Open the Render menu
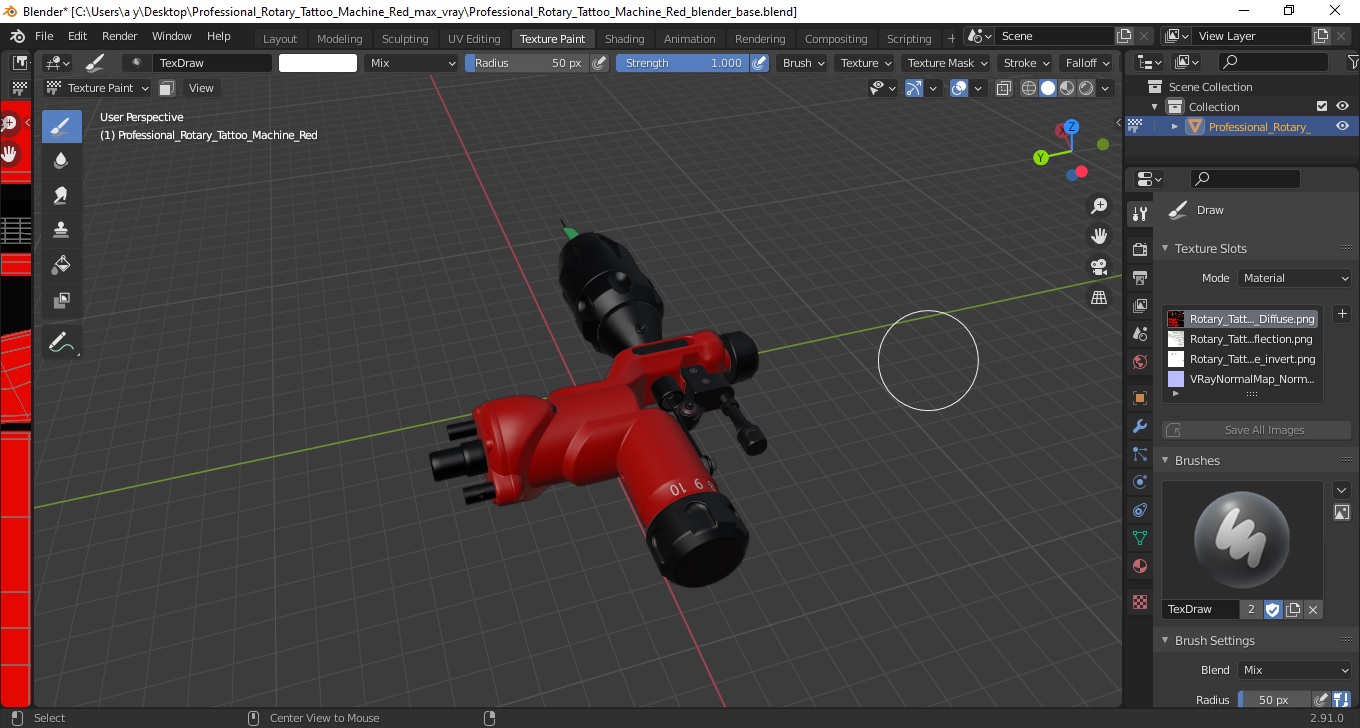The image size is (1360, 728). (120, 36)
